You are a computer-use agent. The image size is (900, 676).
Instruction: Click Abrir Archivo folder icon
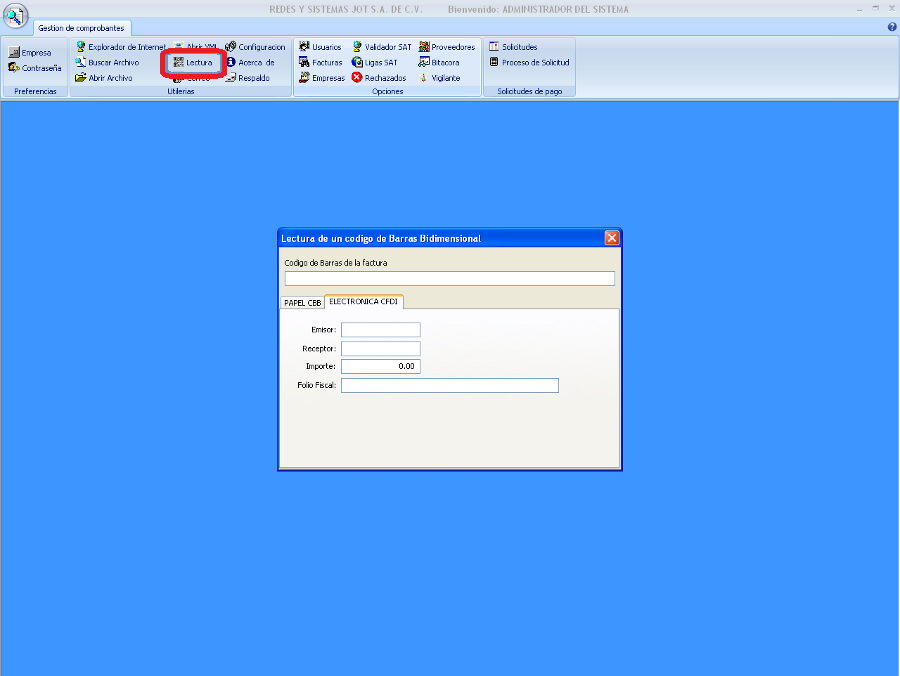(81, 77)
